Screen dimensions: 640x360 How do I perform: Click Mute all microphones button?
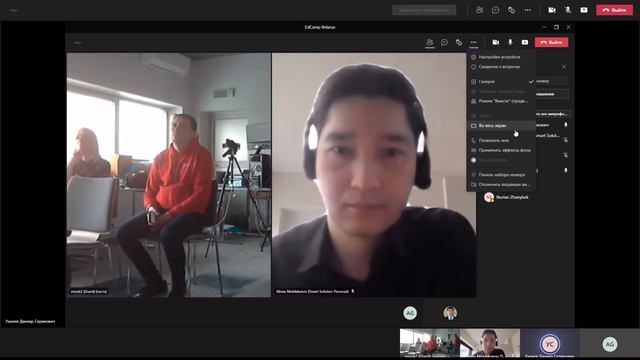click(552, 114)
